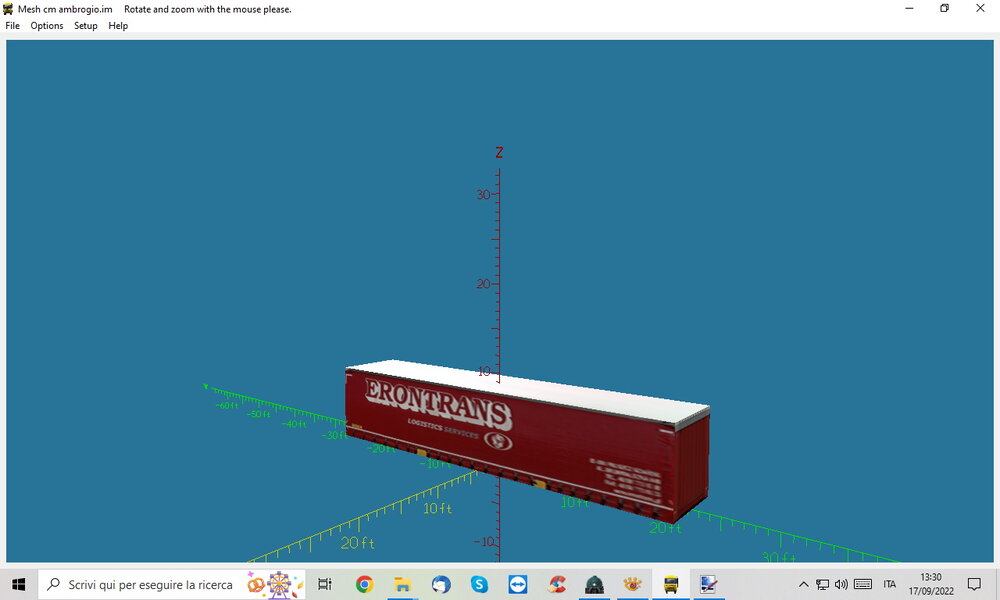The height and width of the screenshot is (600, 1000).
Task: Open CCleaner from the taskbar
Action: tap(556, 584)
